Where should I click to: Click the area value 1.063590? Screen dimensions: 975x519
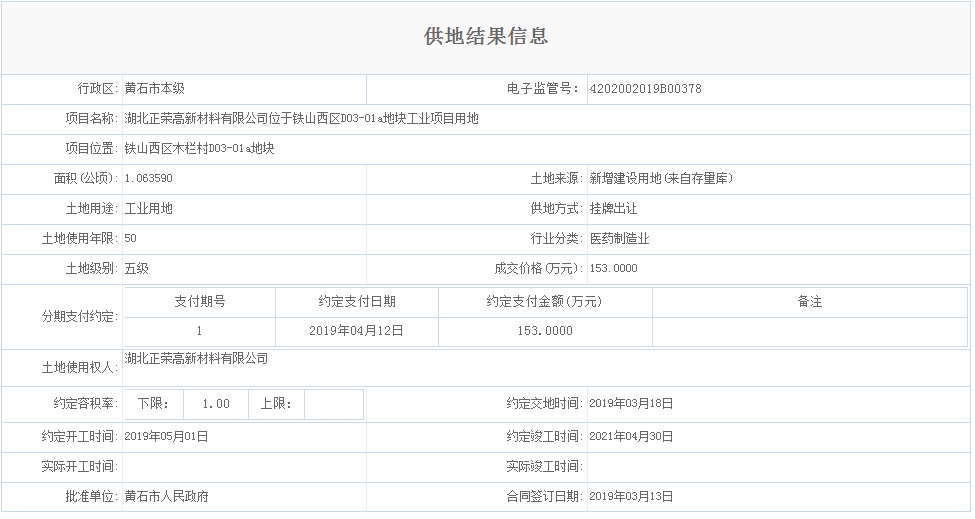coord(148,179)
